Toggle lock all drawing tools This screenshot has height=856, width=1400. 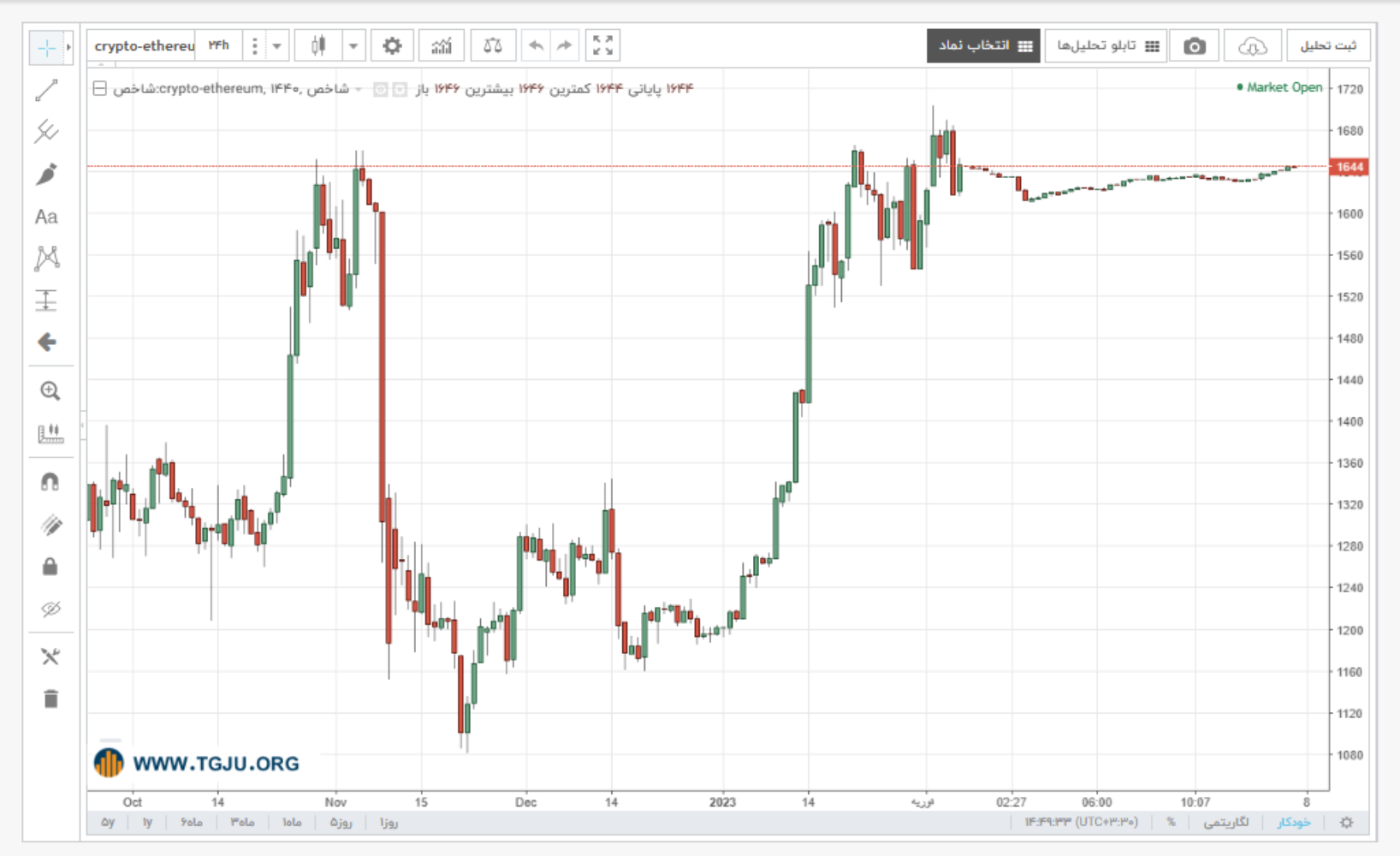click(x=50, y=567)
